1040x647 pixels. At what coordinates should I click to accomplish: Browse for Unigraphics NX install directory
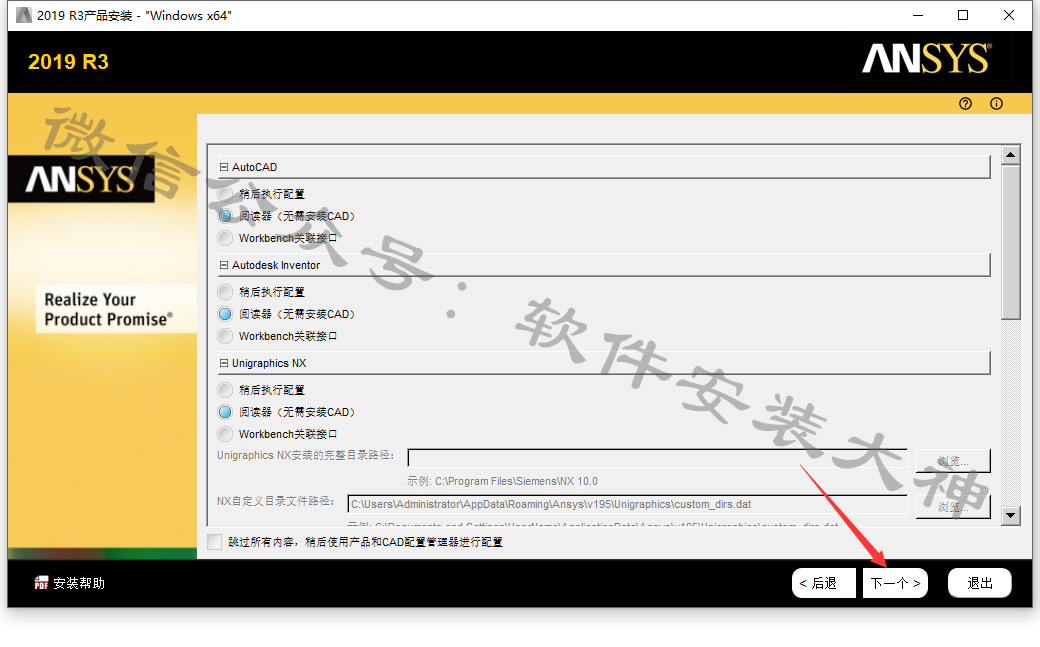coord(953,461)
